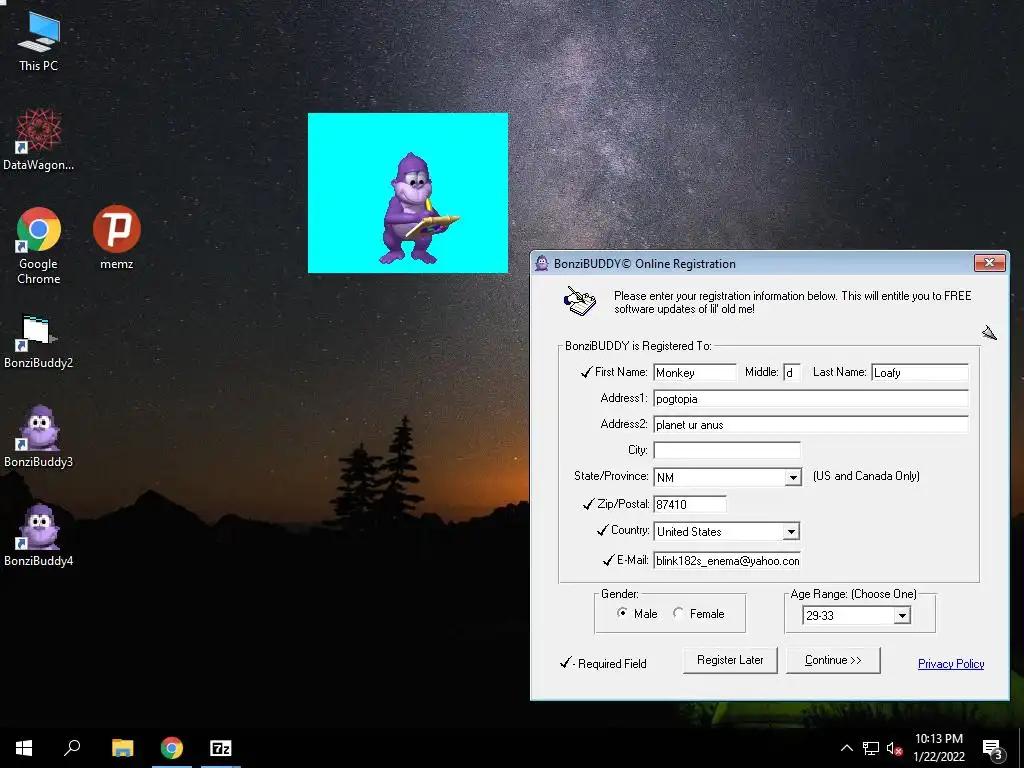This screenshot has width=1024, height=768.
Task: Open the notification center icon
Action: (x=992, y=749)
